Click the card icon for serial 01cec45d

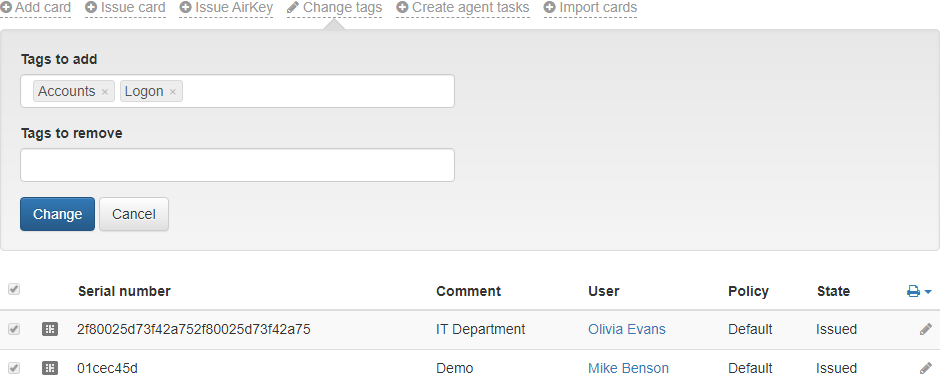50,368
